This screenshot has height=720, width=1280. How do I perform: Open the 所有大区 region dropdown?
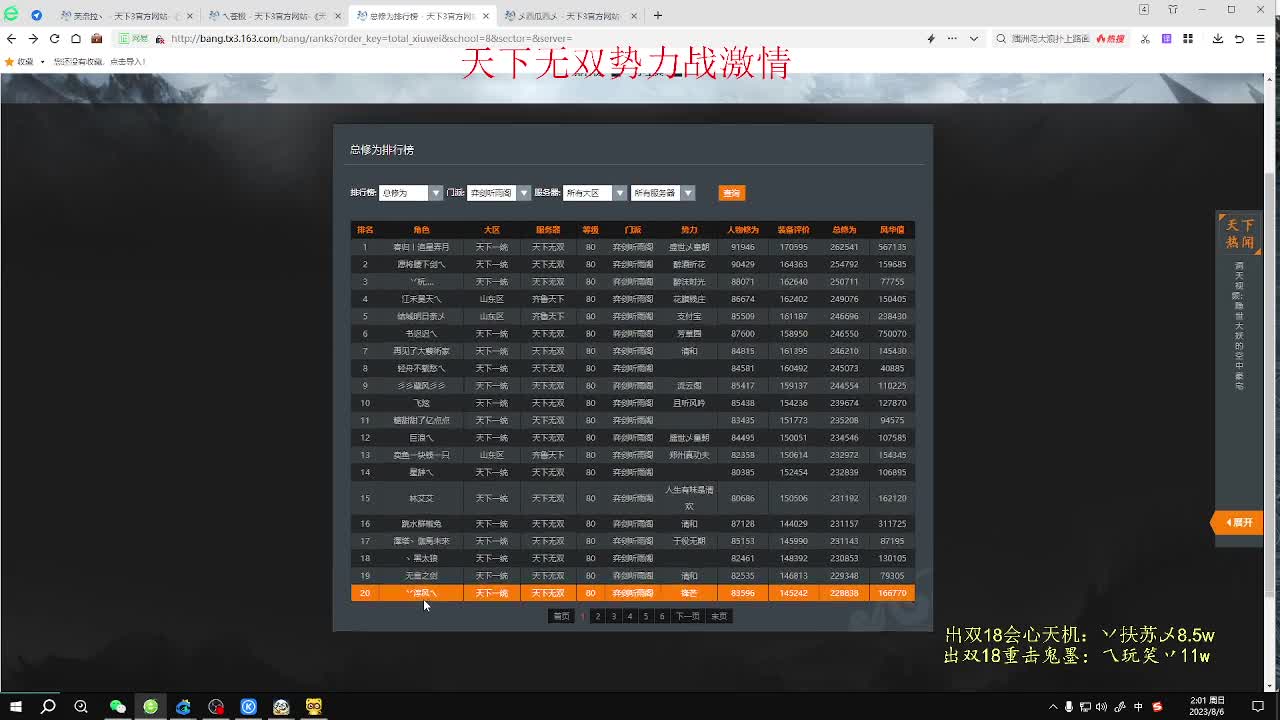(x=594, y=193)
